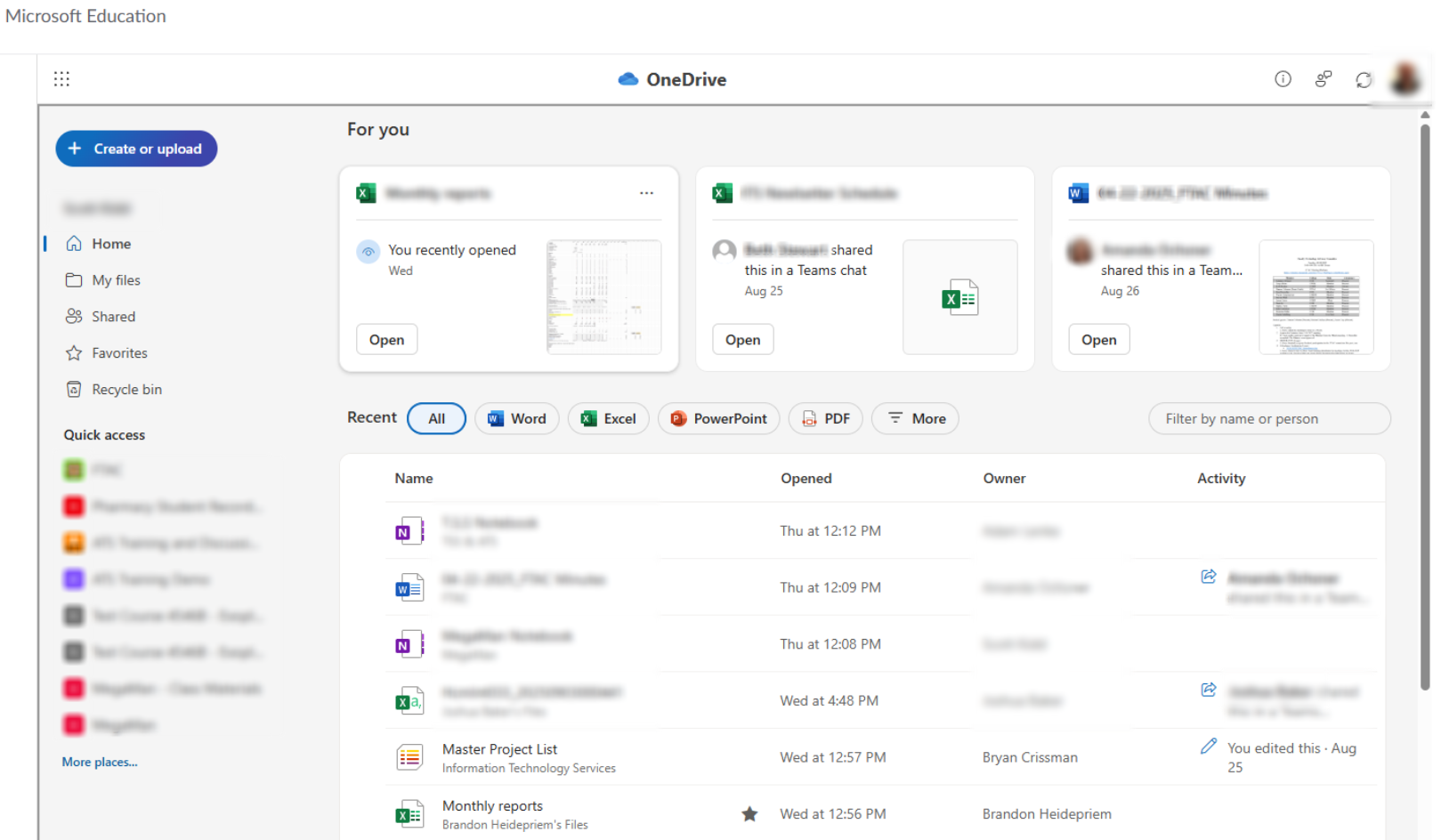
Task: Click the spreadsheet thumbnail on first card
Action: click(x=603, y=297)
